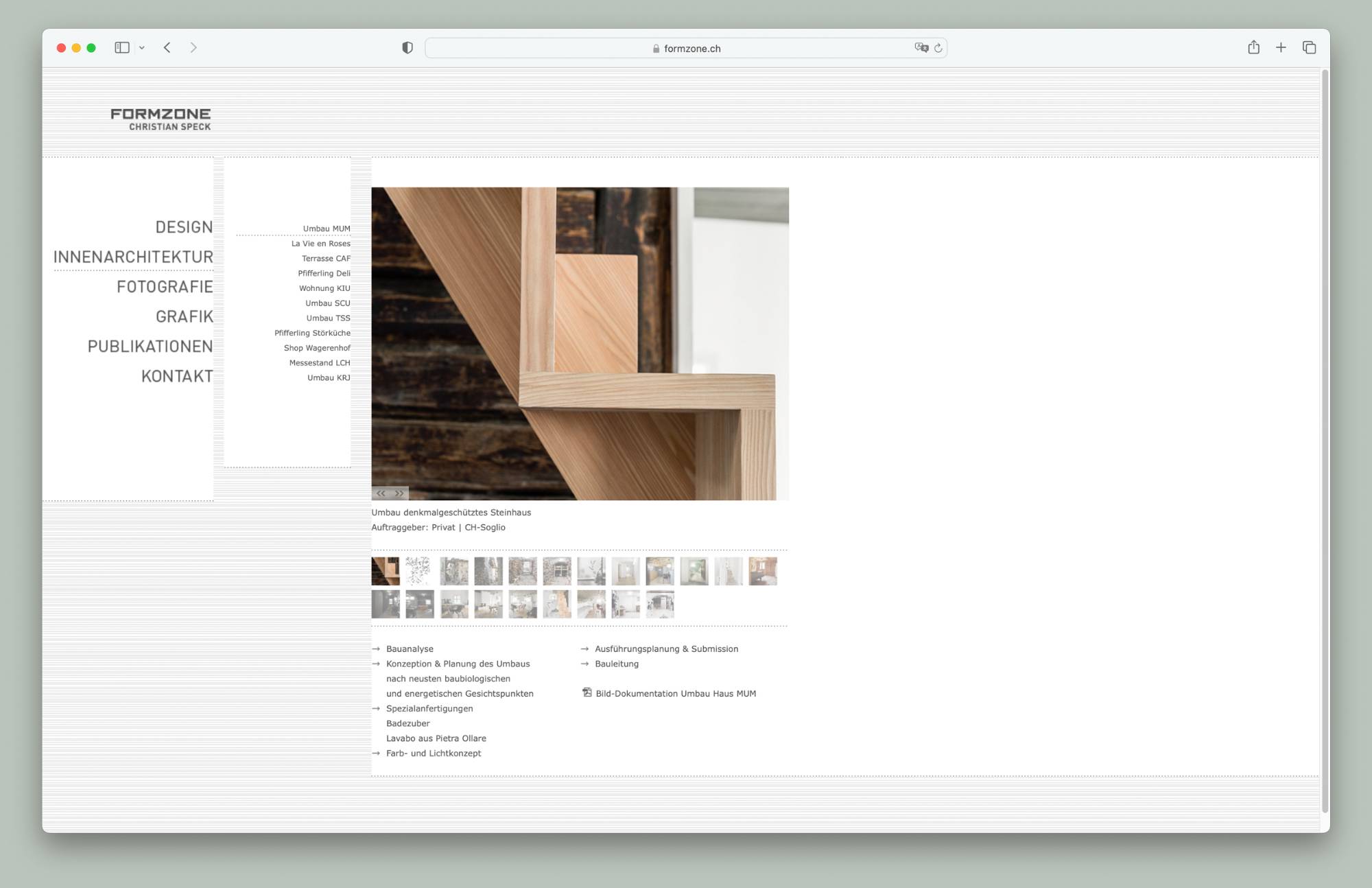Open the sidebar options chevron in Safari
The height and width of the screenshot is (888, 1372).
[142, 48]
